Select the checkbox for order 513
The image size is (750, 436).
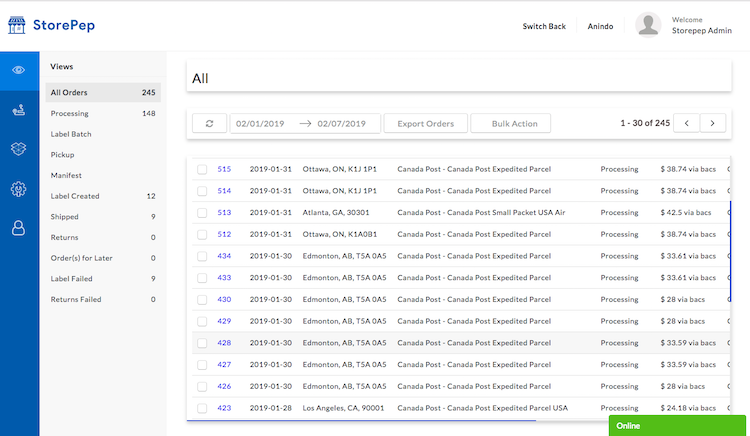click(x=202, y=213)
